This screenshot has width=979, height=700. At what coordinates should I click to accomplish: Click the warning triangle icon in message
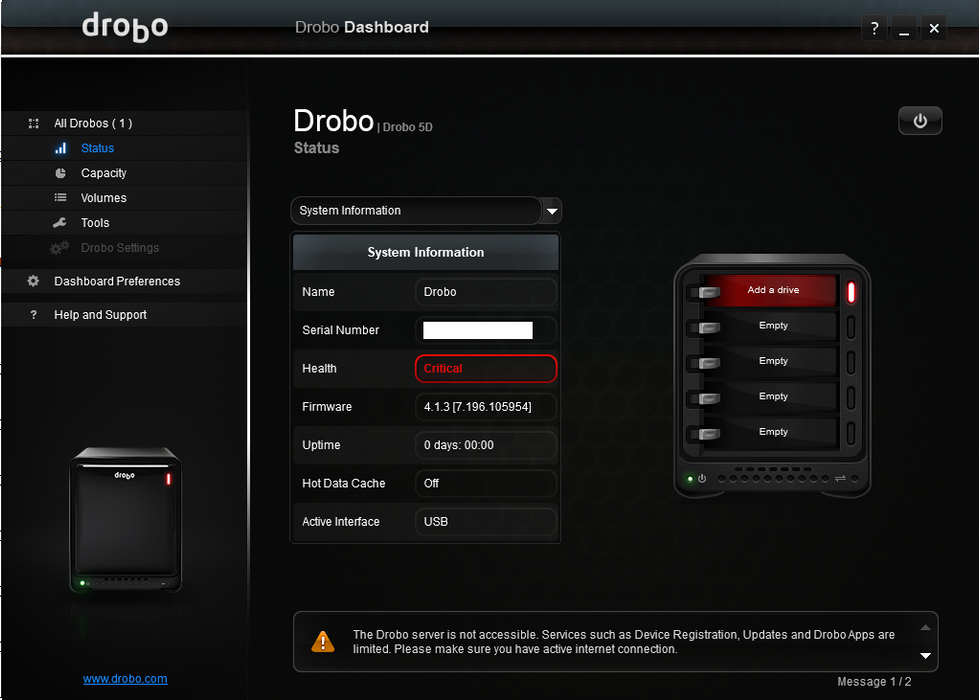pyautogui.click(x=323, y=641)
